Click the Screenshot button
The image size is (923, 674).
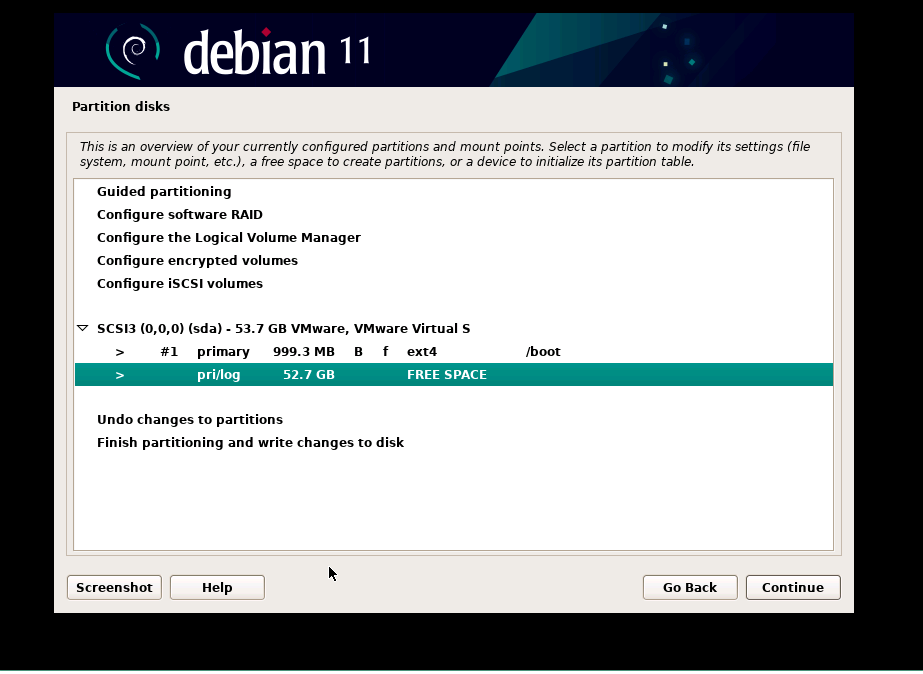click(x=114, y=587)
